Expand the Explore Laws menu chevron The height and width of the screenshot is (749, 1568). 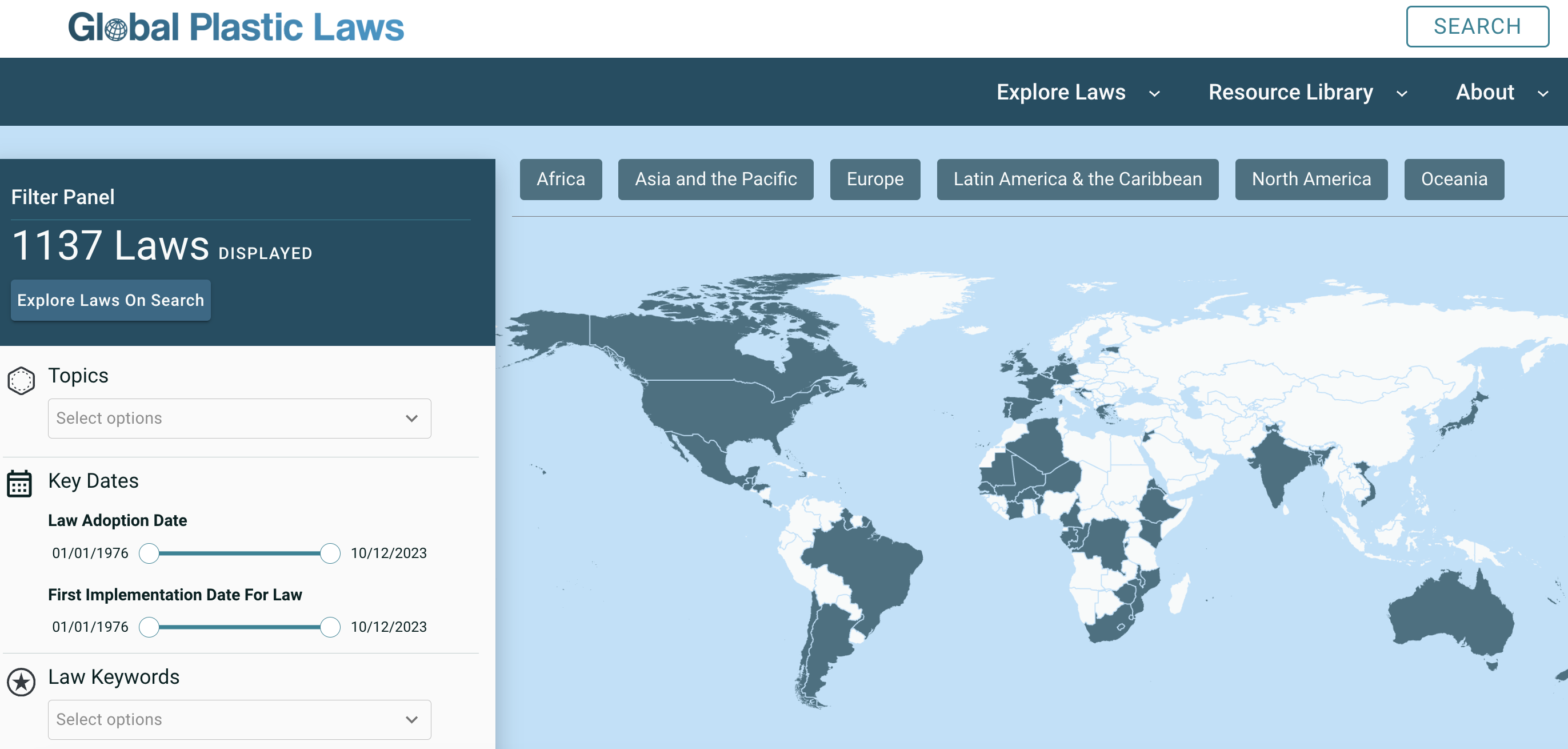pyautogui.click(x=1154, y=94)
